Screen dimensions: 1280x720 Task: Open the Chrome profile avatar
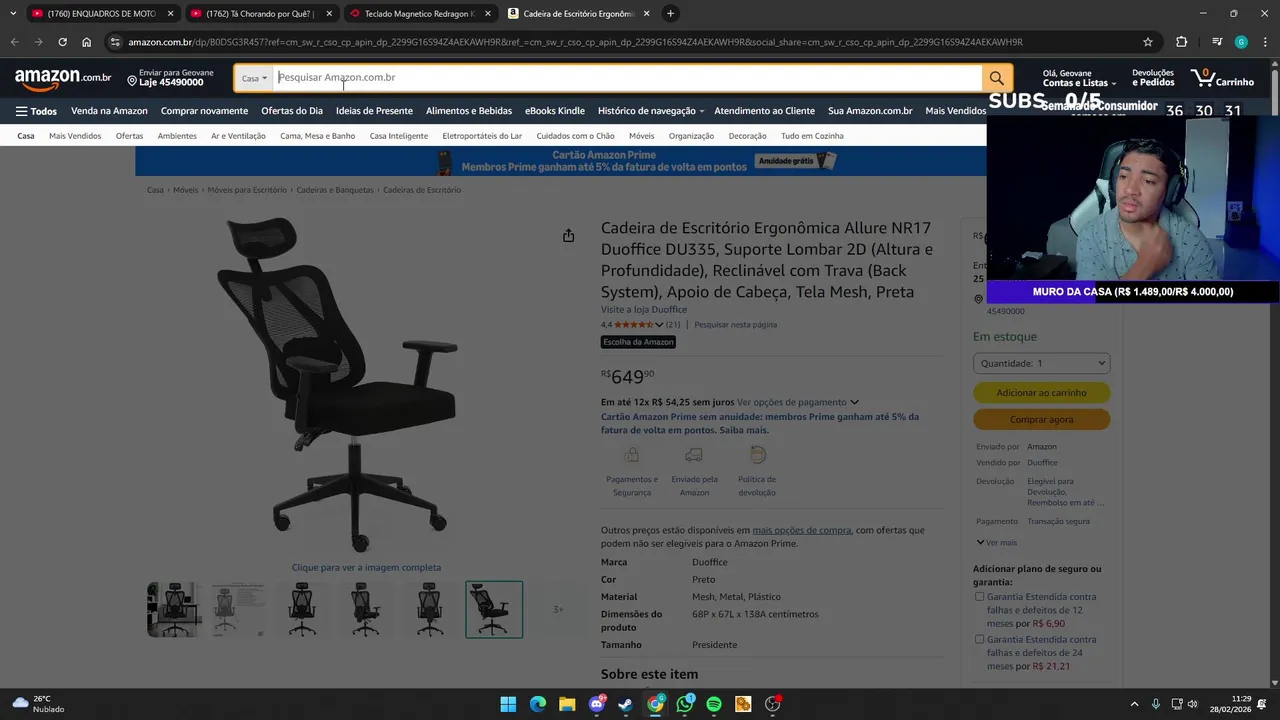coord(1241,42)
